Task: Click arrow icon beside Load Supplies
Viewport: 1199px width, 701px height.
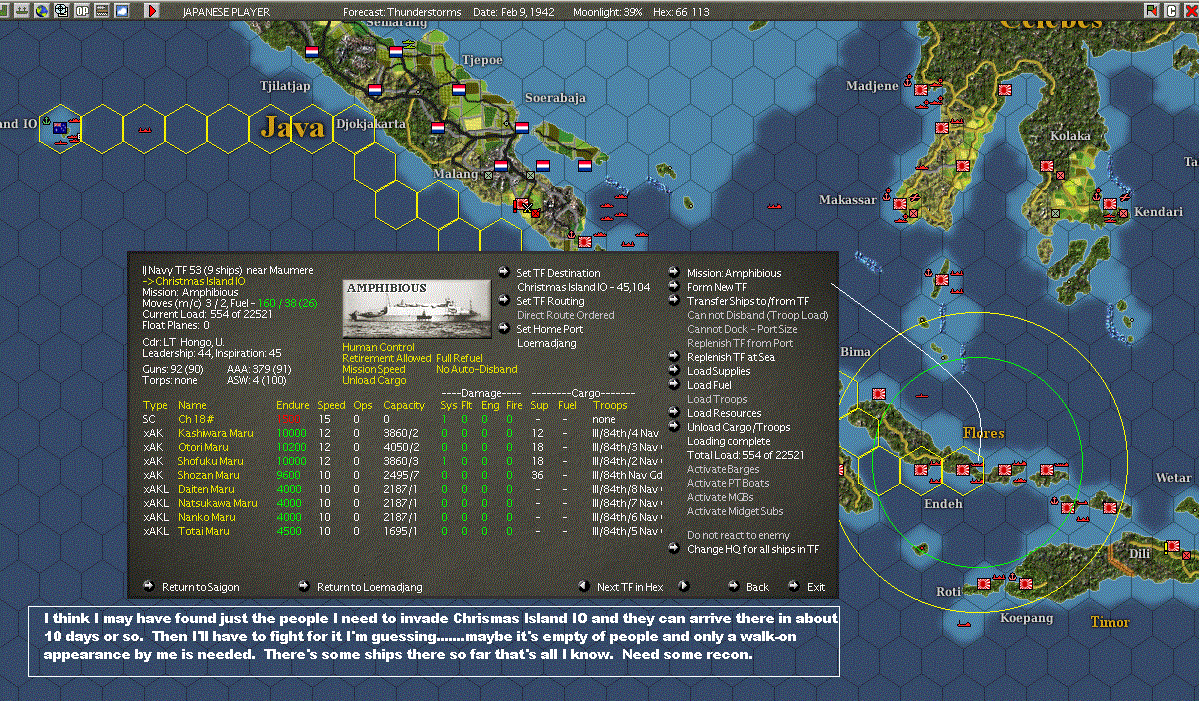Action: 674,370
